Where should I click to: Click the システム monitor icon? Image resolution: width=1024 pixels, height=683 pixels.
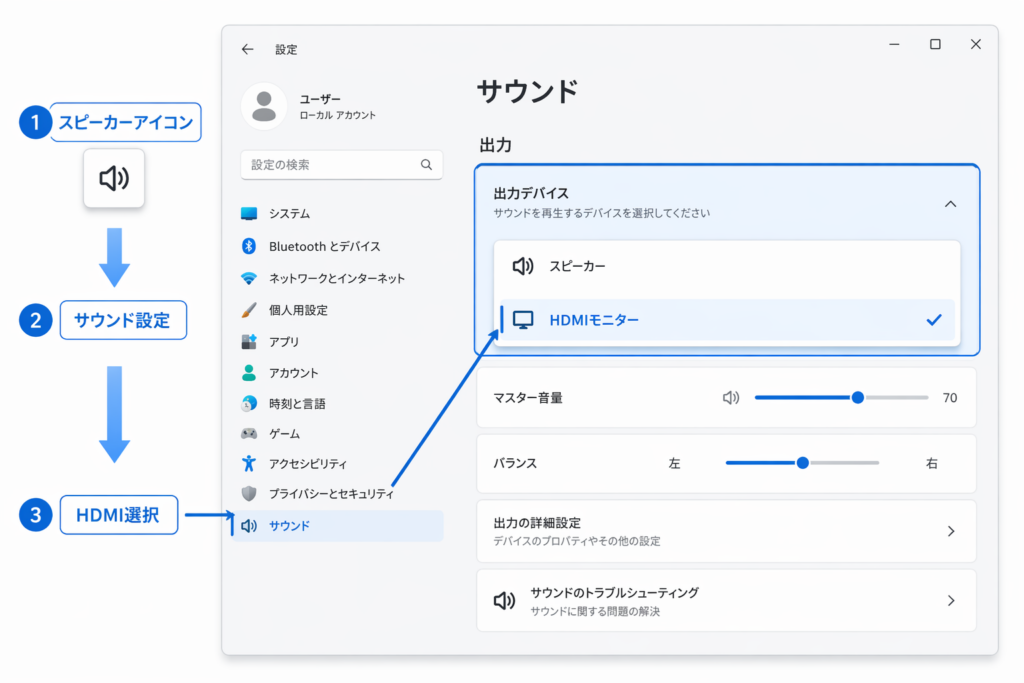pyautogui.click(x=249, y=214)
